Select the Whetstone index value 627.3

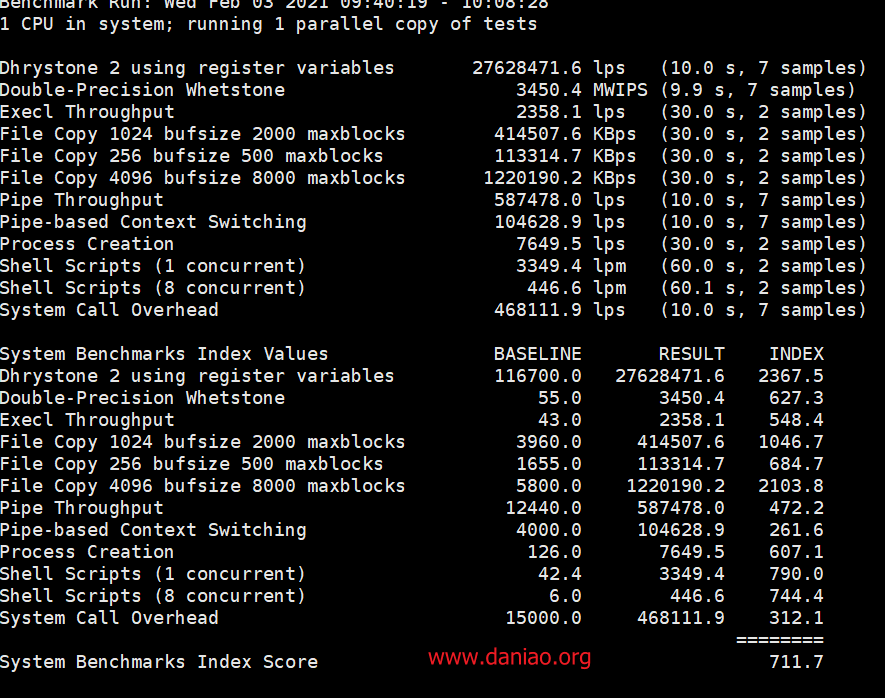click(x=796, y=398)
